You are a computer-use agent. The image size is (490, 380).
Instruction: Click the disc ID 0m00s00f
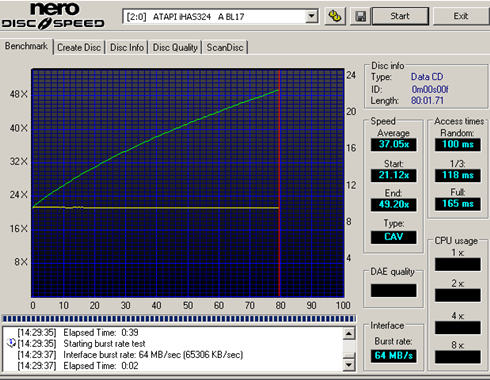(430, 89)
